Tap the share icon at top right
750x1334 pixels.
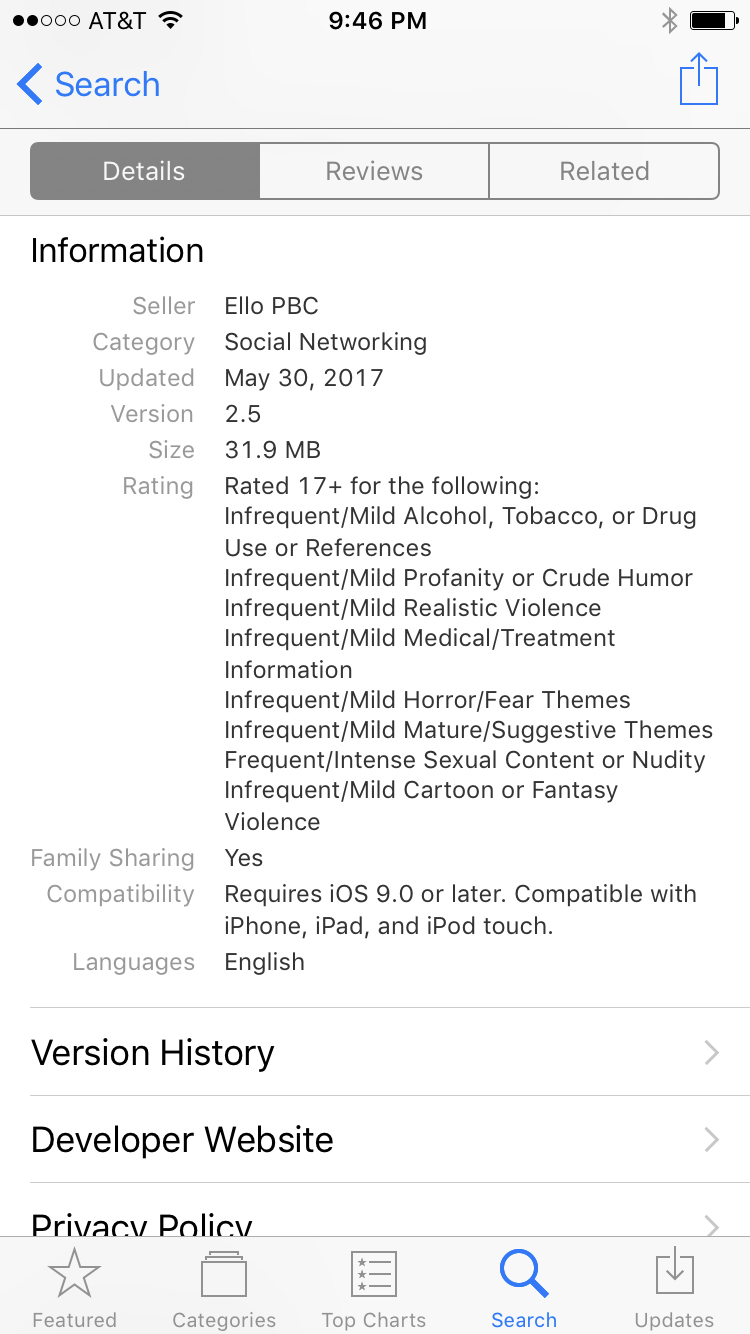point(699,79)
